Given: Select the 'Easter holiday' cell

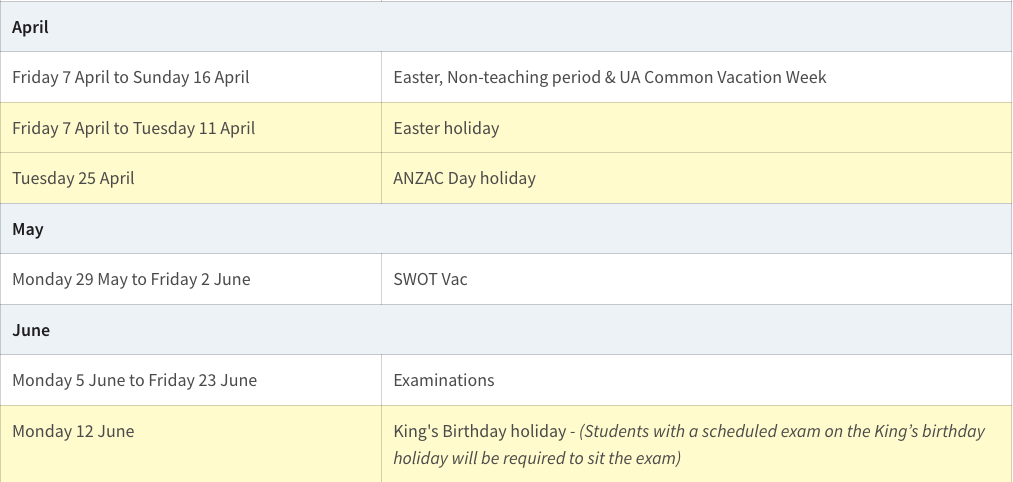Looking at the screenshot, I should pyautogui.click(x=446, y=128).
